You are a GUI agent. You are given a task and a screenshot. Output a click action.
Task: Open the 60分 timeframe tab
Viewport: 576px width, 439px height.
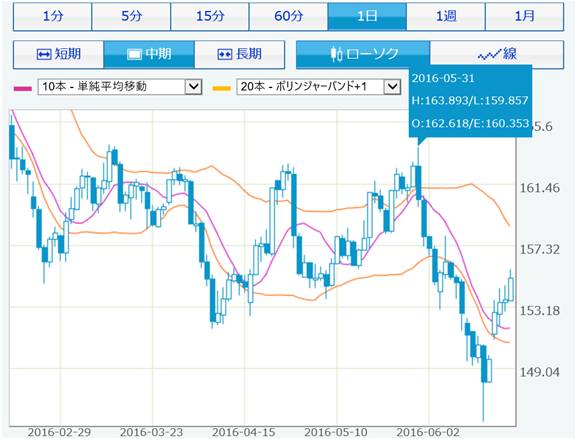click(288, 17)
